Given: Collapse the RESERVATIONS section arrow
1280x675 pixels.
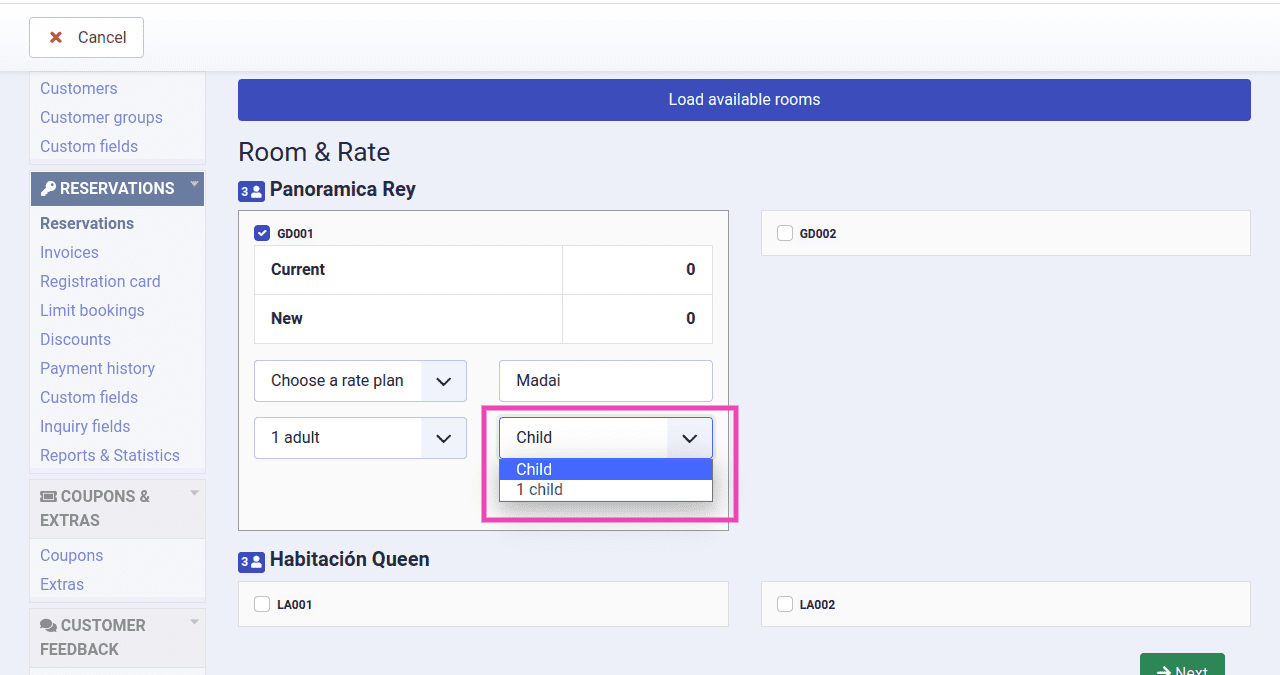Looking at the screenshot, I should [x=194, y=184].
